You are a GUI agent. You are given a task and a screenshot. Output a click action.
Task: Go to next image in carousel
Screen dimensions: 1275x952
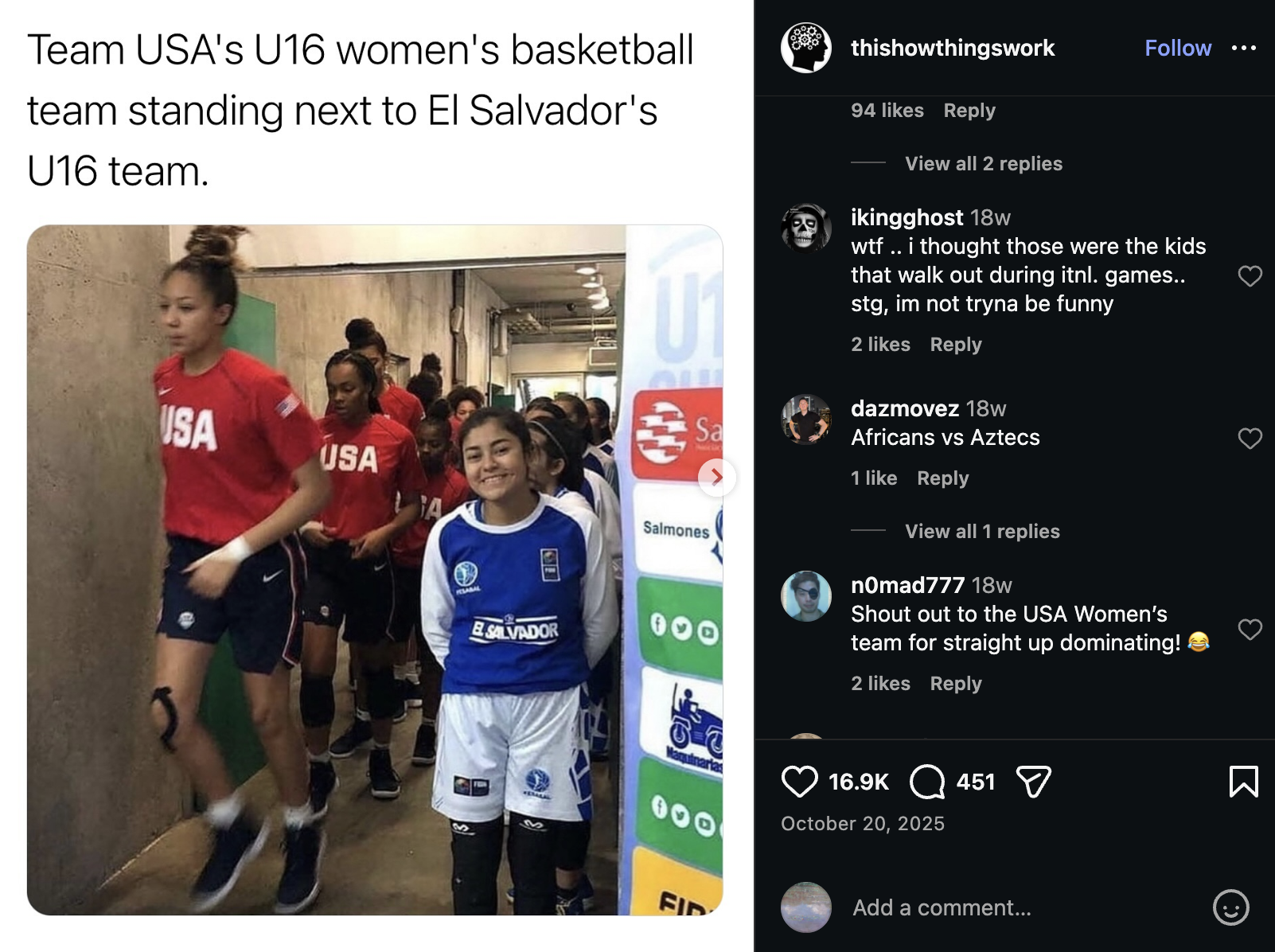[x=716, y=477]
